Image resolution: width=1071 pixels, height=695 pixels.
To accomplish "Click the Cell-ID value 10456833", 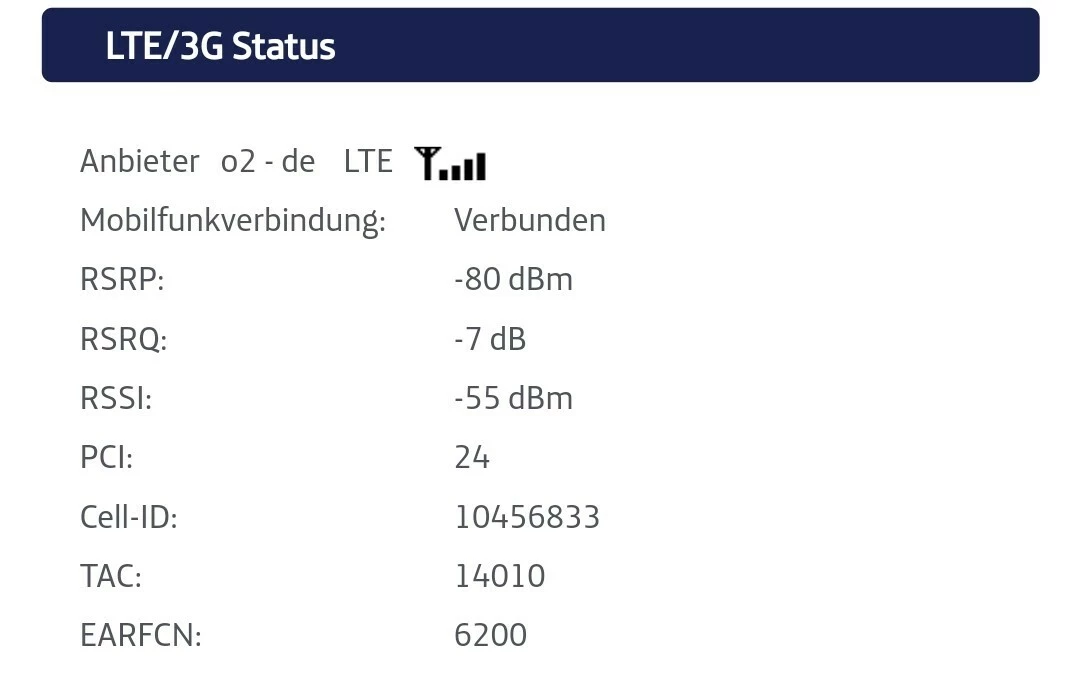I will tap(527, 517).
